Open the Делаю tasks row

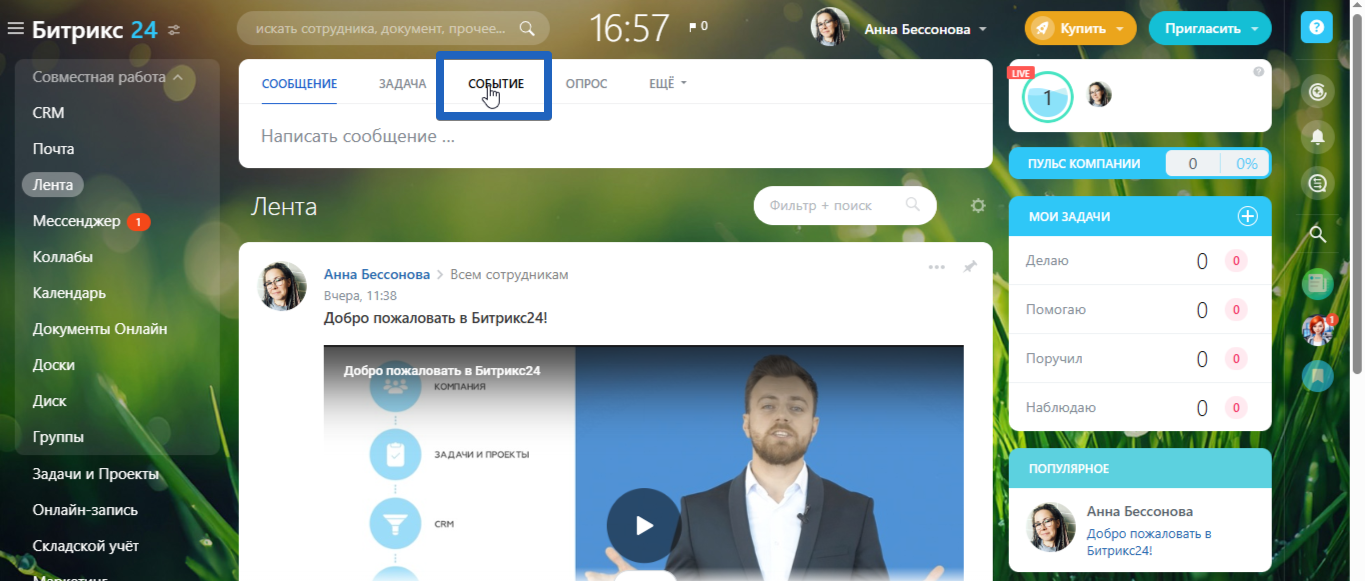(1140, 261)
